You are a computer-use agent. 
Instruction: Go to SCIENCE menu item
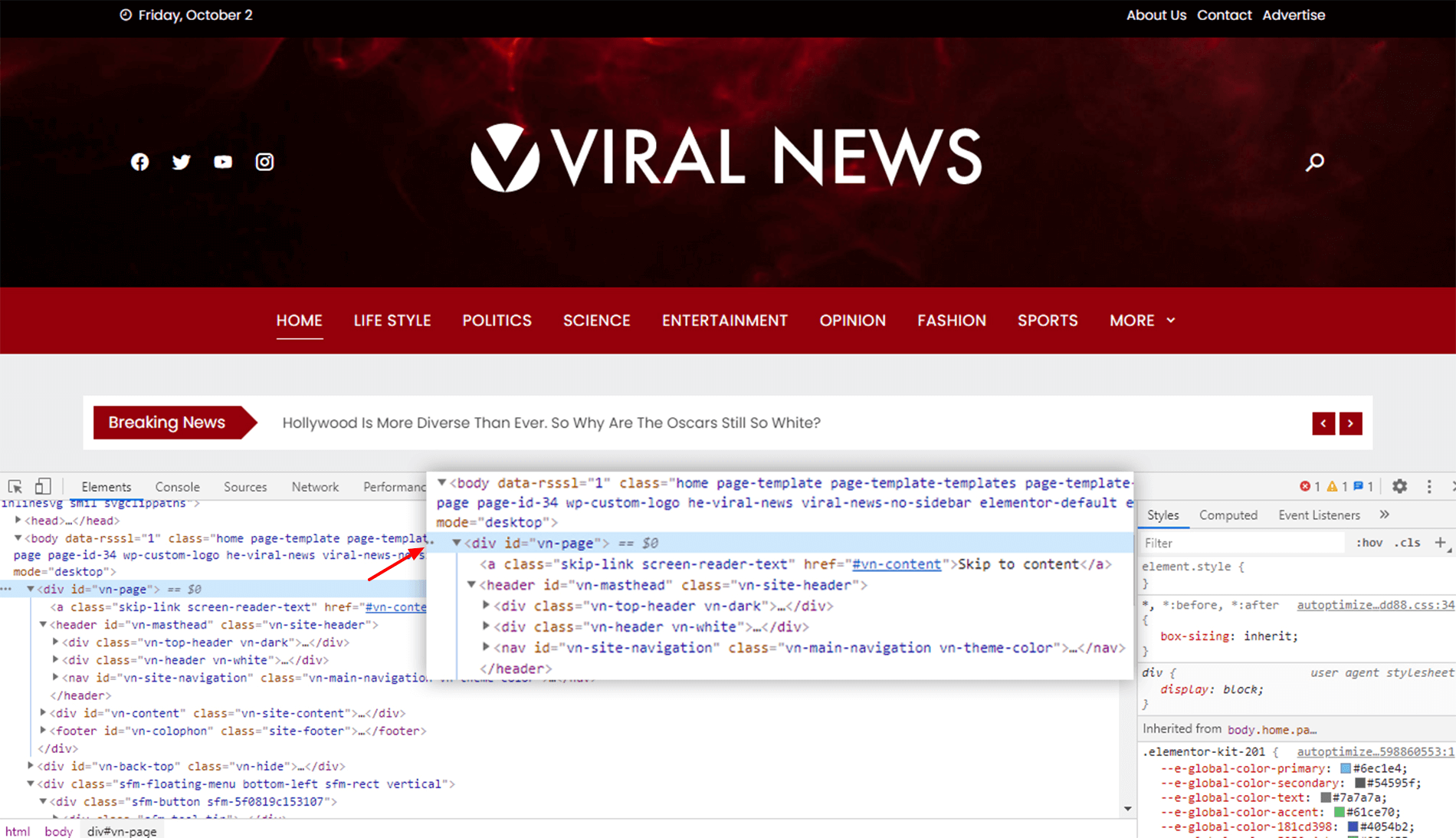pyautogui.click(x=597, y=320)
